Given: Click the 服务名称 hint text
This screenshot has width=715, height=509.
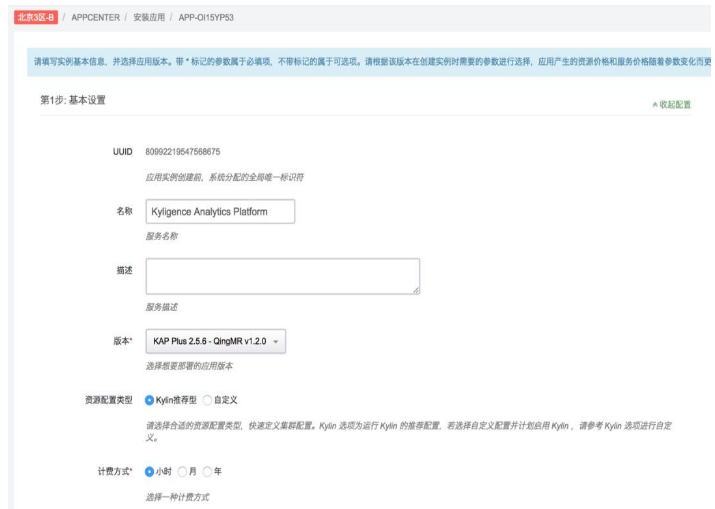Looking at the screenshot, I should point(161,236).
